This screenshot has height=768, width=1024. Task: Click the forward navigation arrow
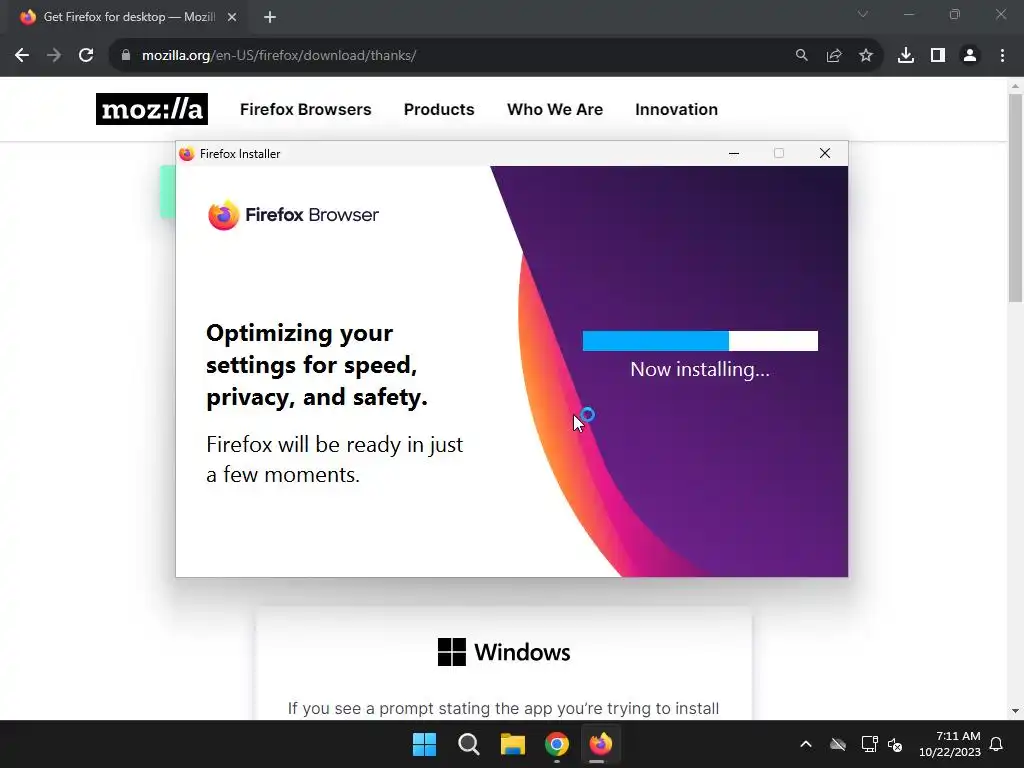pyautogui.click(x=54, y=56)
